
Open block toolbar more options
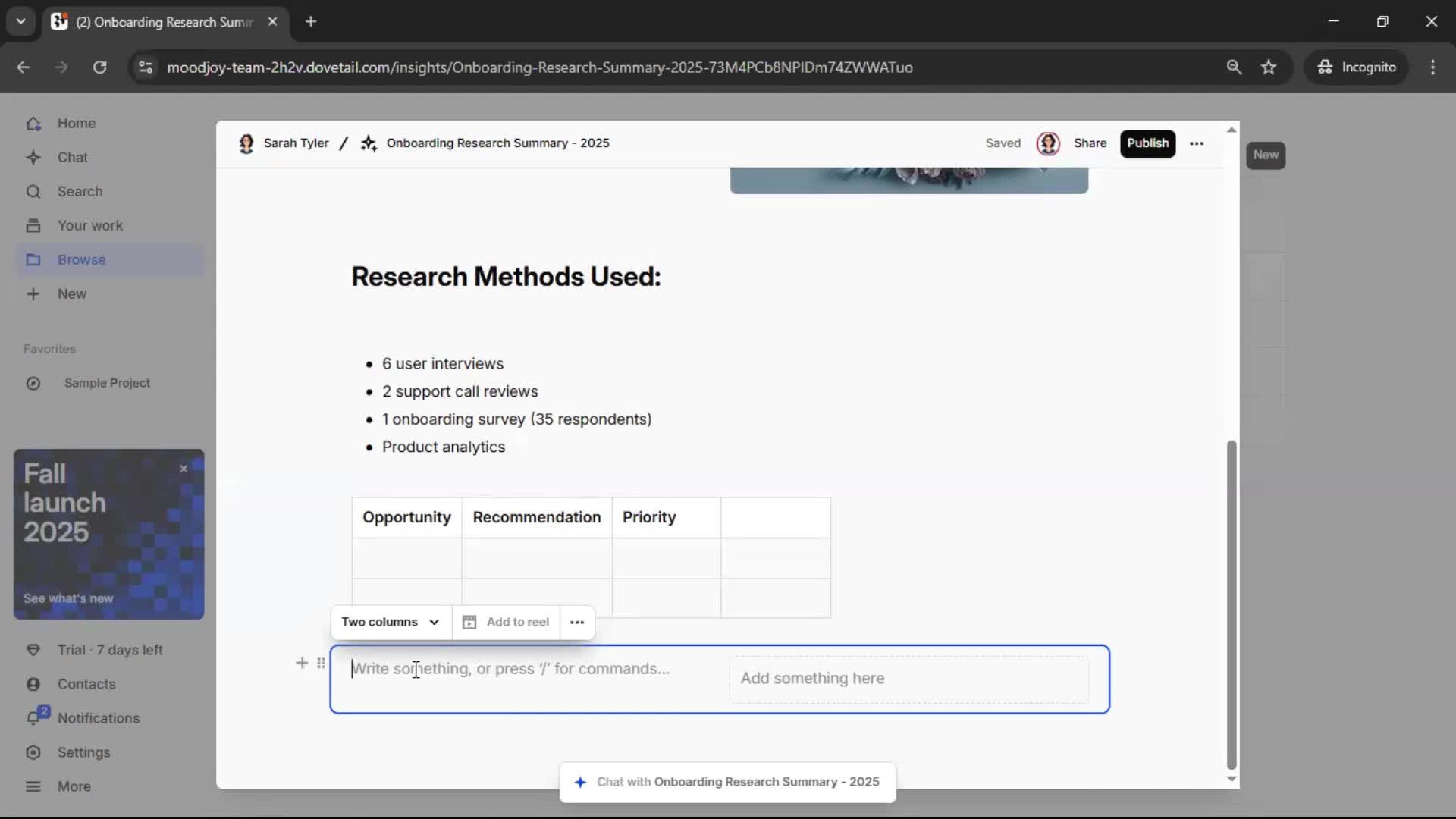[577, 622]
